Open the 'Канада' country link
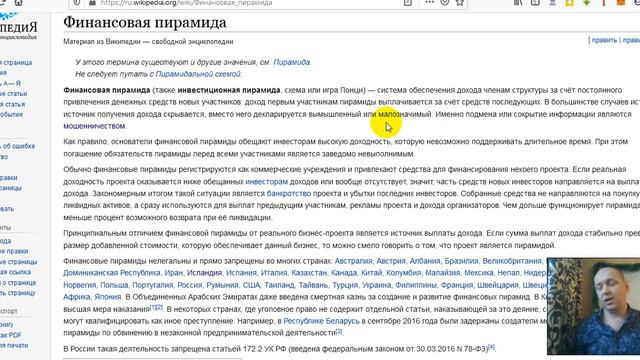 pos(344,273)
